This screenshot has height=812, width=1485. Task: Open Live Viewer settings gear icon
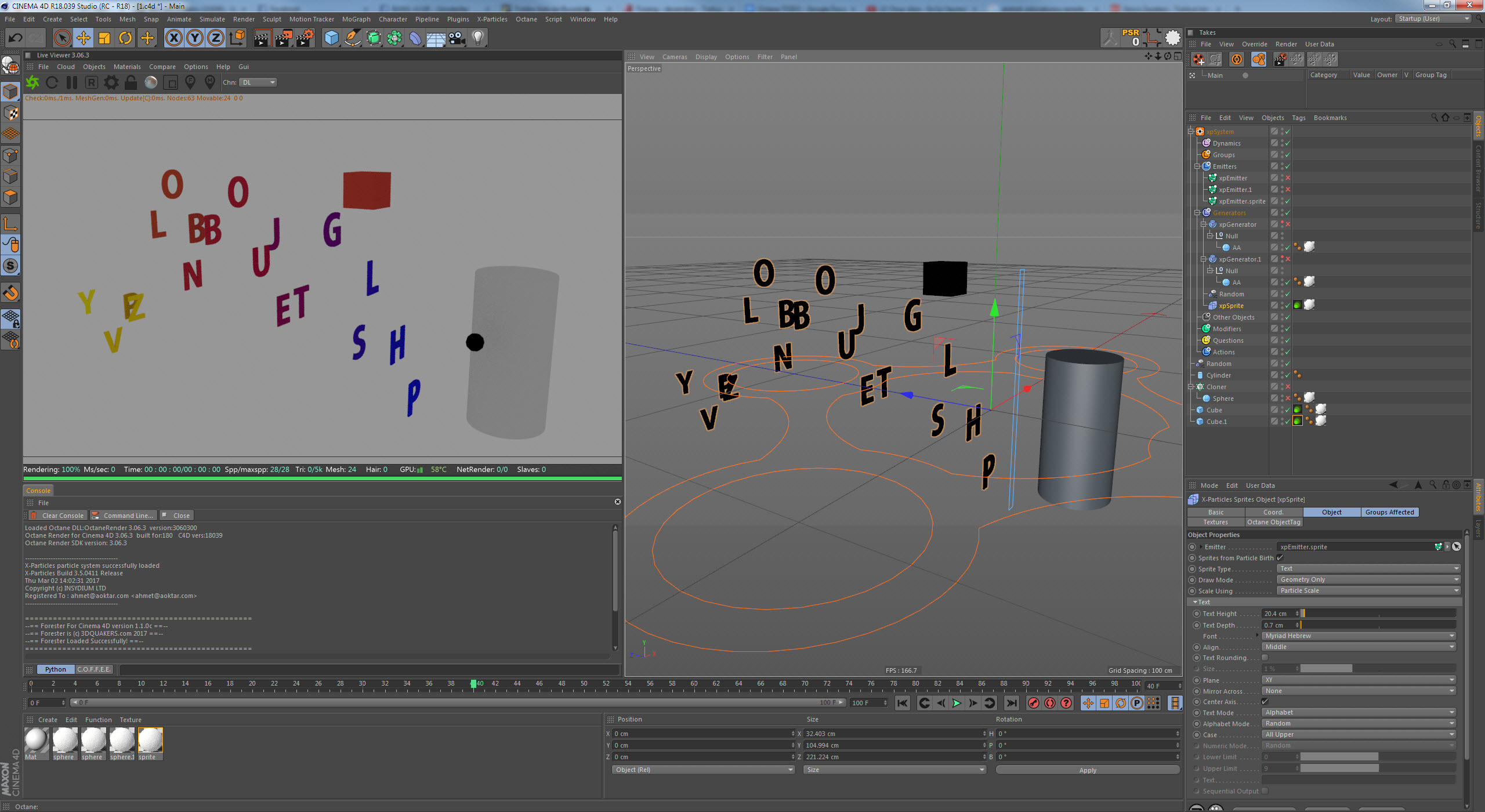[111, 82]
